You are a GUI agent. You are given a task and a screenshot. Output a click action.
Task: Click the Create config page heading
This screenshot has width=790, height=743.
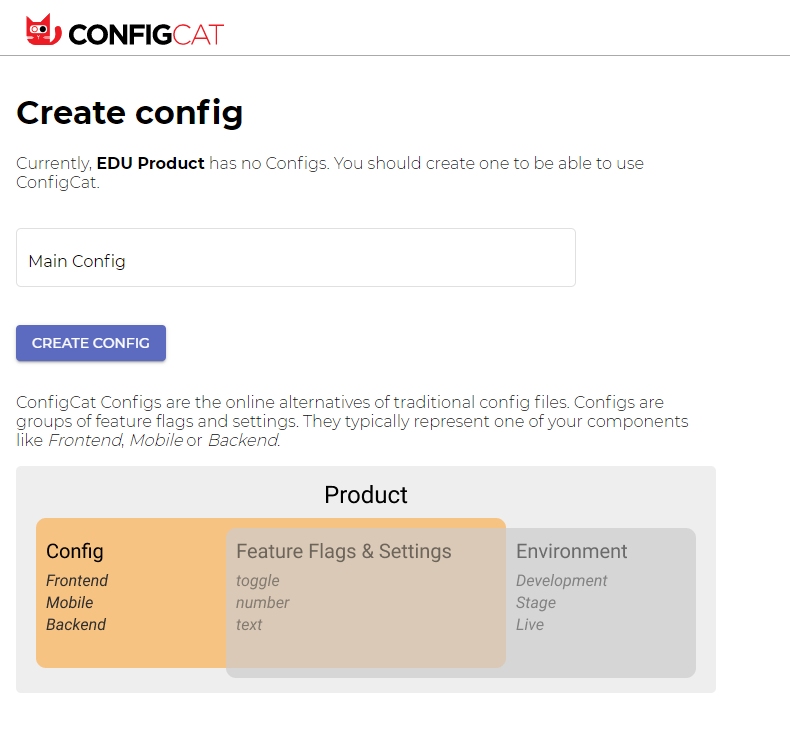tap(129, 113)
